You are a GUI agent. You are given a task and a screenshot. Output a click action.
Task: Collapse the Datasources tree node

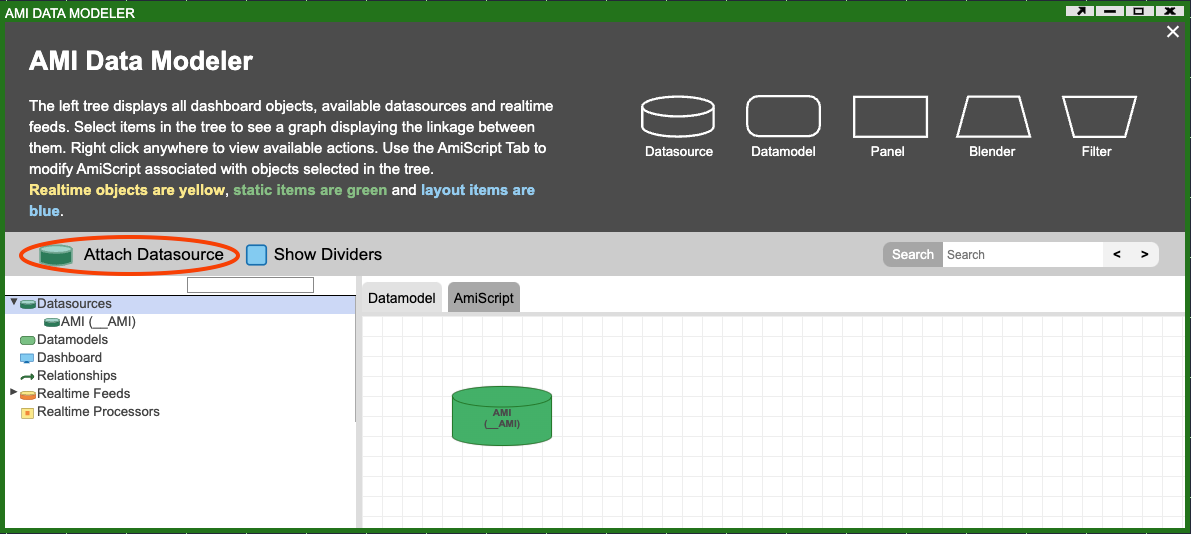point(14,302)
